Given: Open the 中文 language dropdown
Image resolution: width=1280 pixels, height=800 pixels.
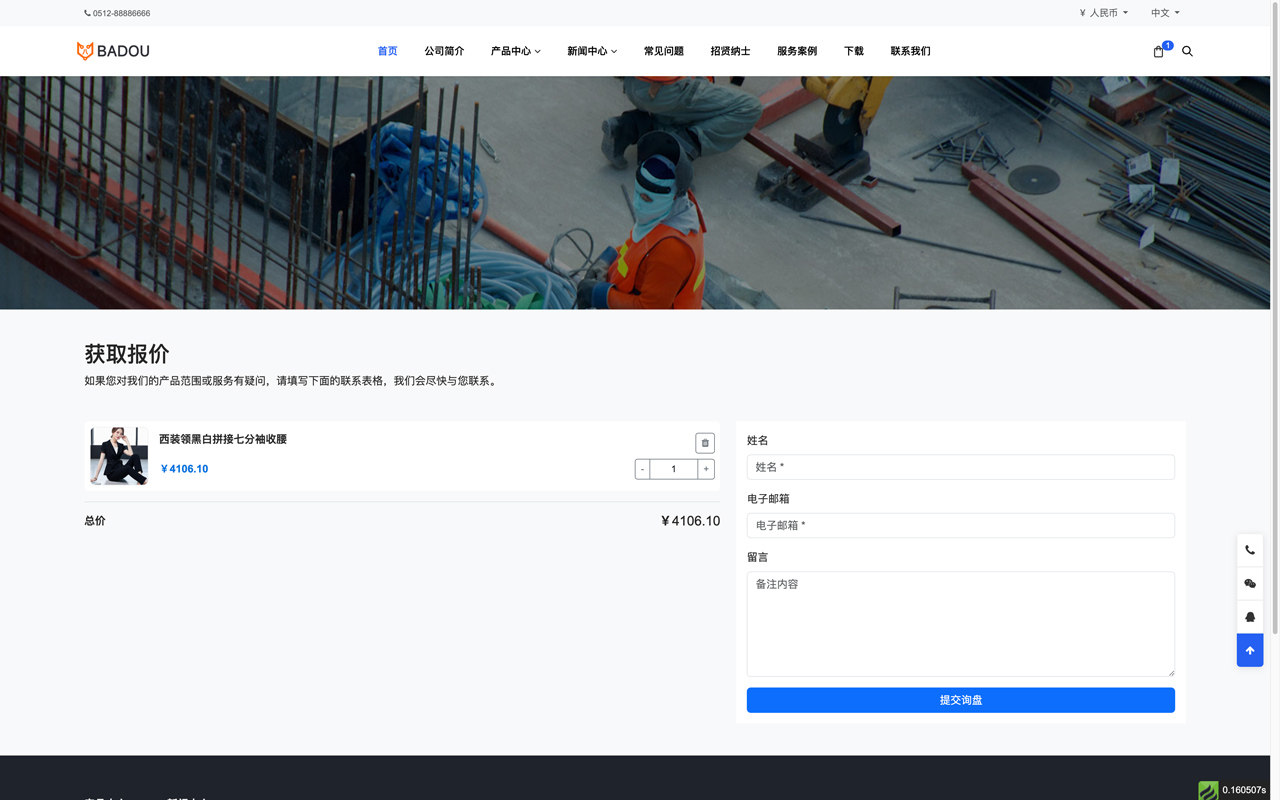Looking at the screenshot, I should pos(1162,12).
